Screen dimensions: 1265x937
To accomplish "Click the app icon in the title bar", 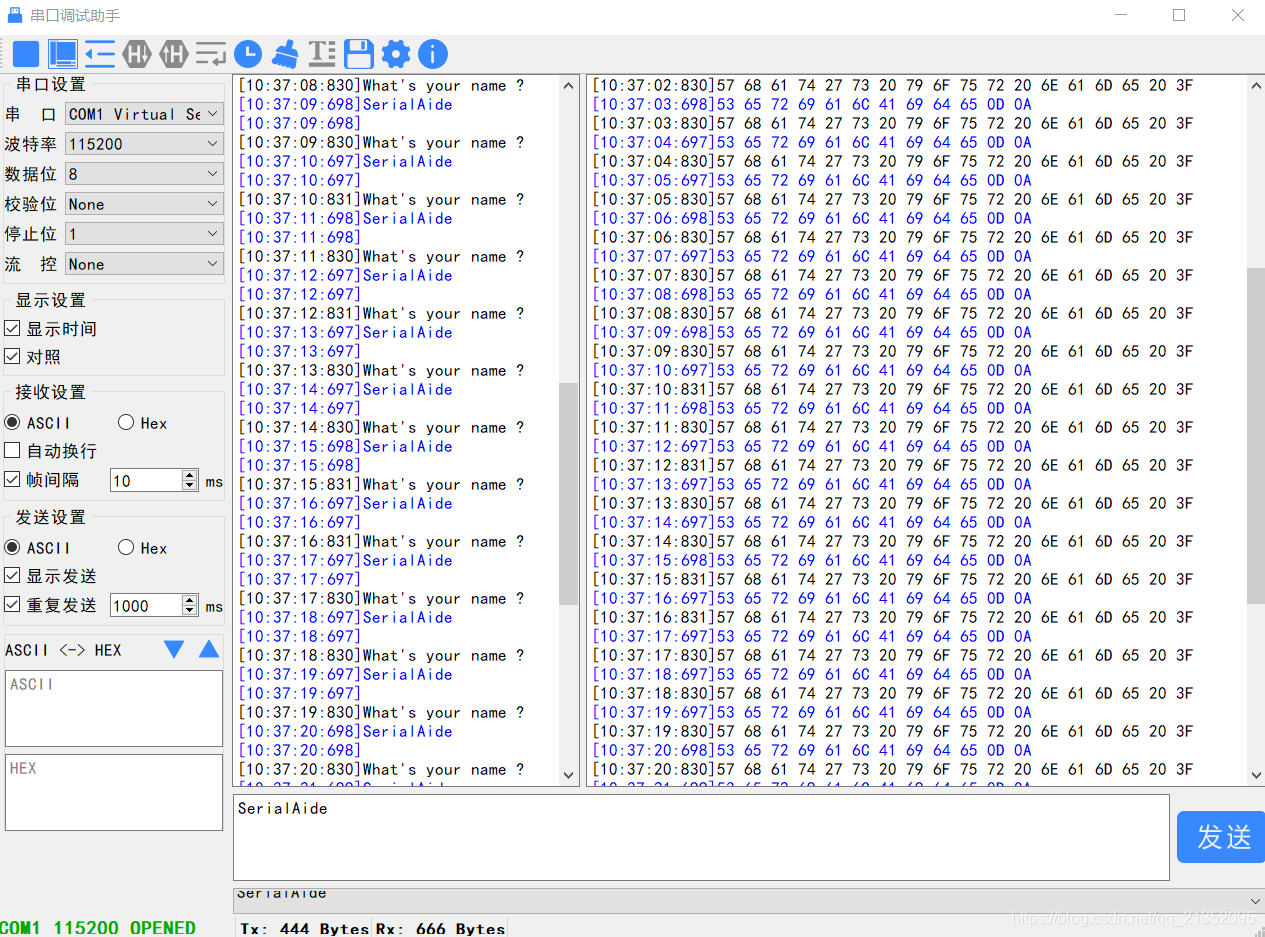I will point(14,15).
